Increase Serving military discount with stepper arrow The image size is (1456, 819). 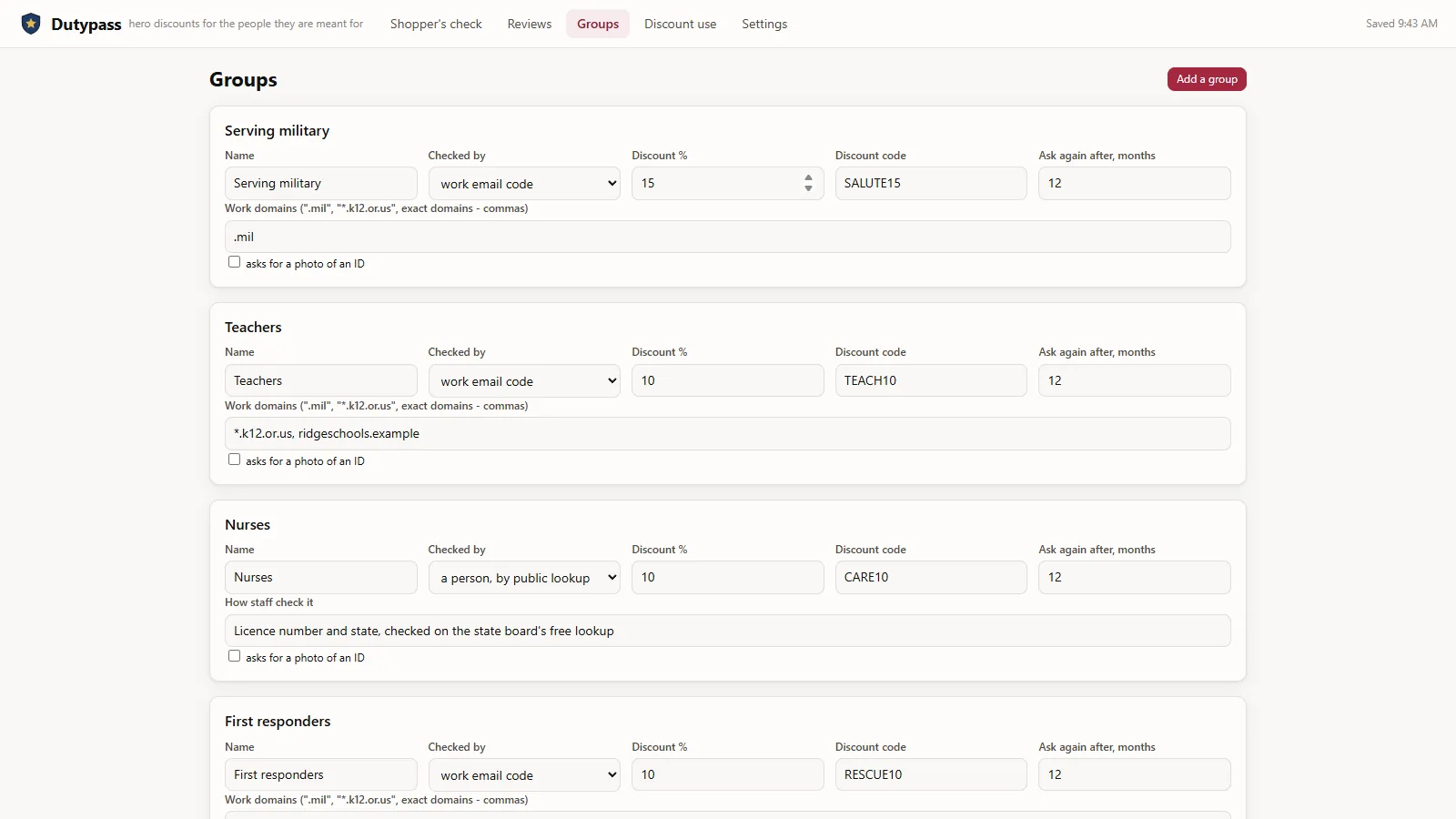pos(808,177)
